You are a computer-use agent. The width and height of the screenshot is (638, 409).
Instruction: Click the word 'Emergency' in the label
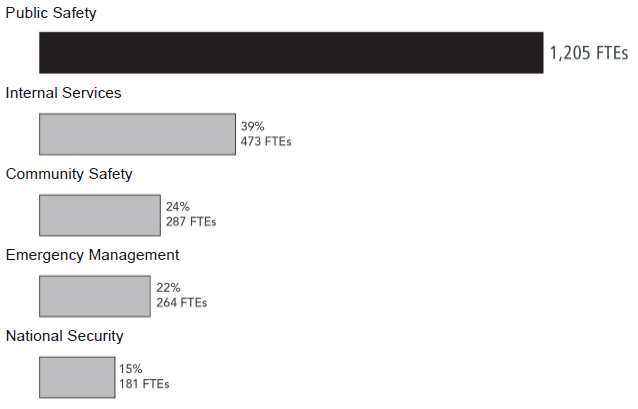[x=44, y=255]
